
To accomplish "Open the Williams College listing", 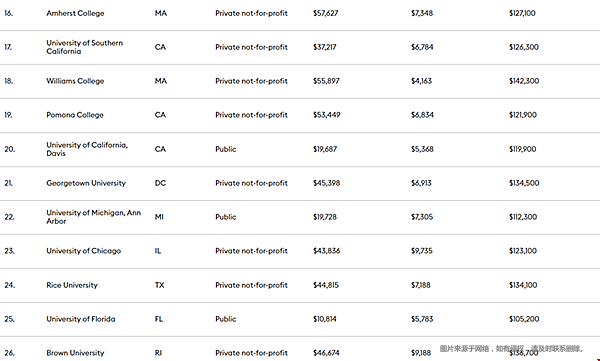I will (x=75, y=81).
